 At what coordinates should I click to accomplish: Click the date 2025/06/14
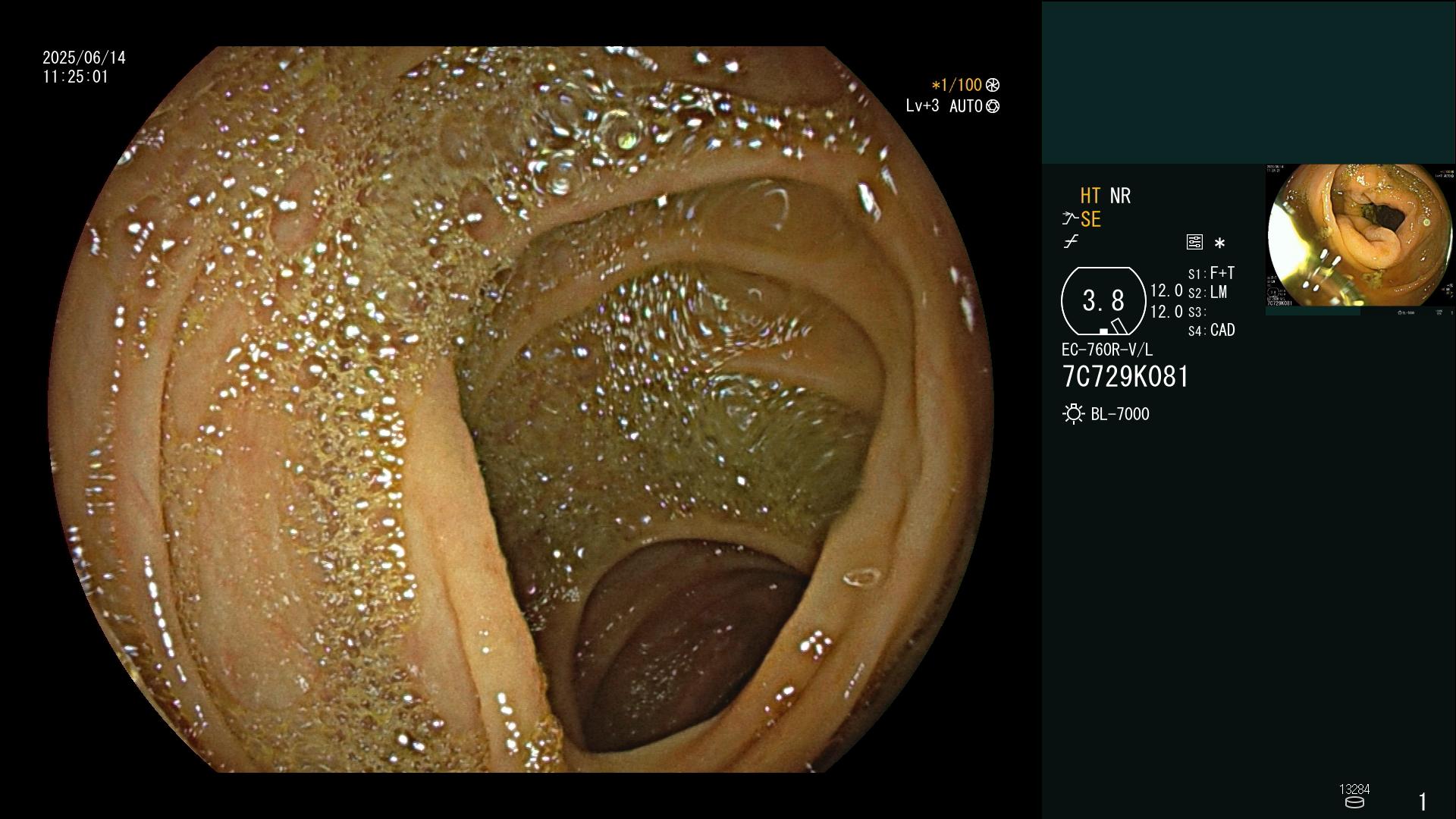point(84,58)
